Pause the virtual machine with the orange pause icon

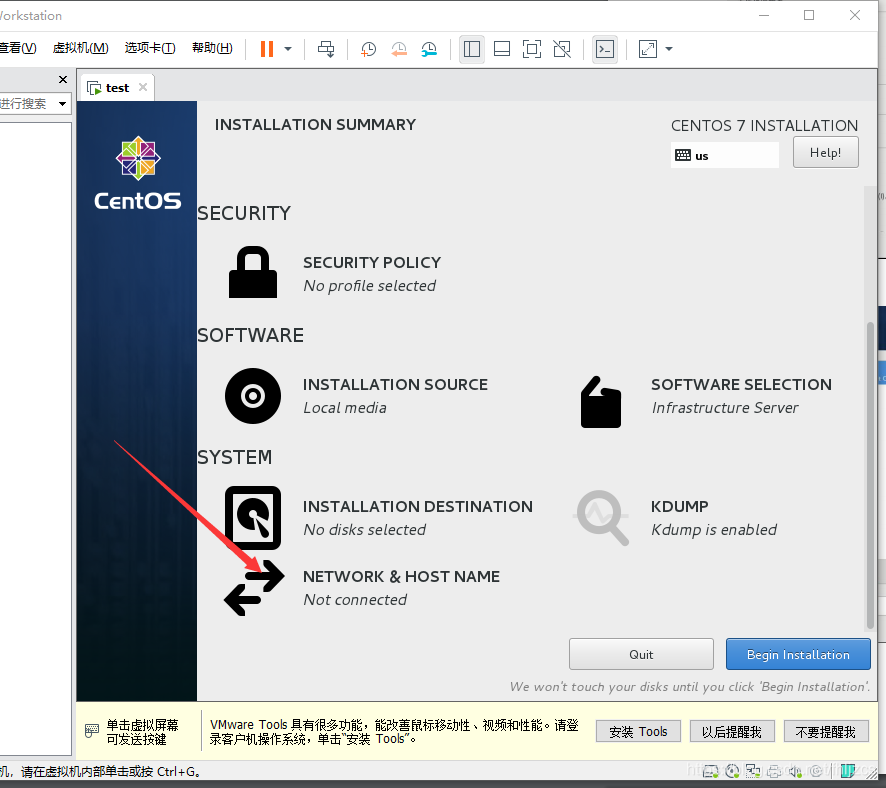[x=267, y=49]
